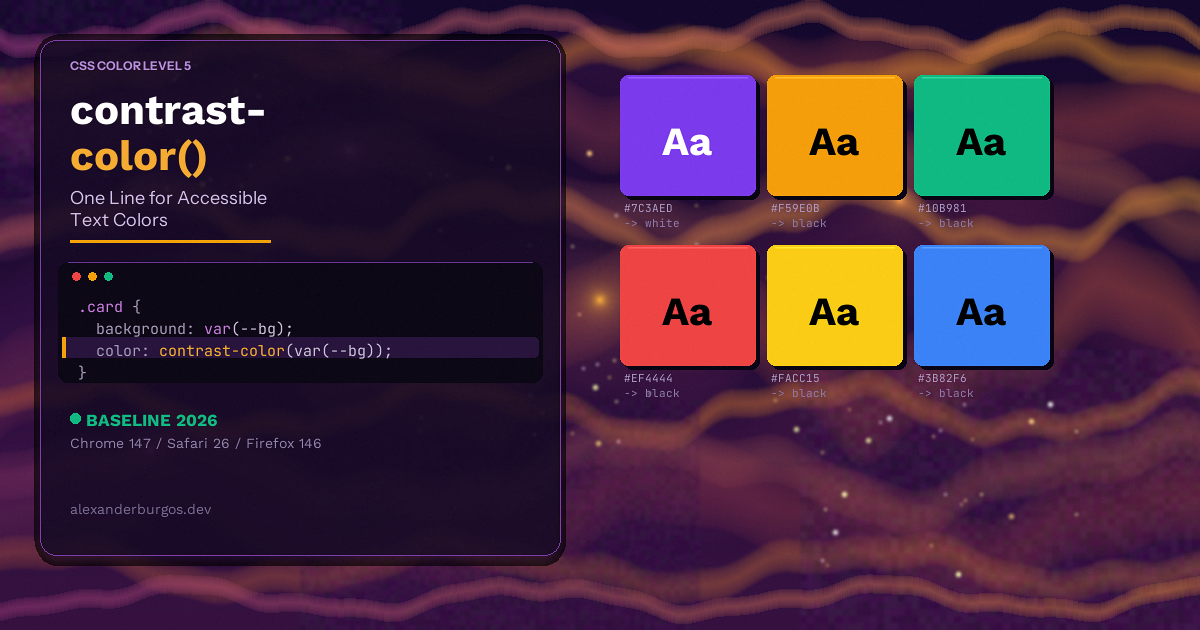Click the green dot in code window
The image size is (1200, 630).
[x=109, y=277]
